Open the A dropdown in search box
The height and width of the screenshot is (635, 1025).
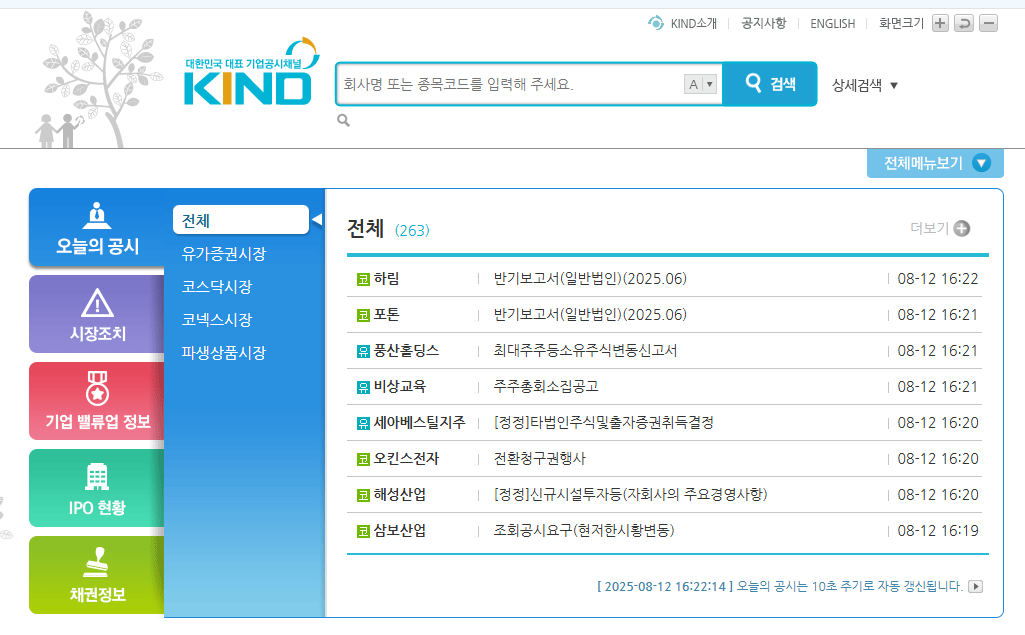pos(701,84)
